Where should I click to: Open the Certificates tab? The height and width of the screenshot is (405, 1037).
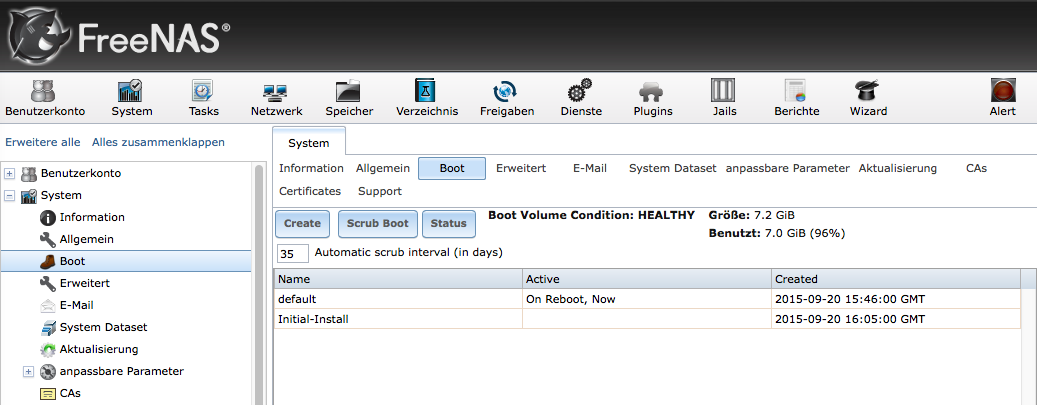coord(310,191)
